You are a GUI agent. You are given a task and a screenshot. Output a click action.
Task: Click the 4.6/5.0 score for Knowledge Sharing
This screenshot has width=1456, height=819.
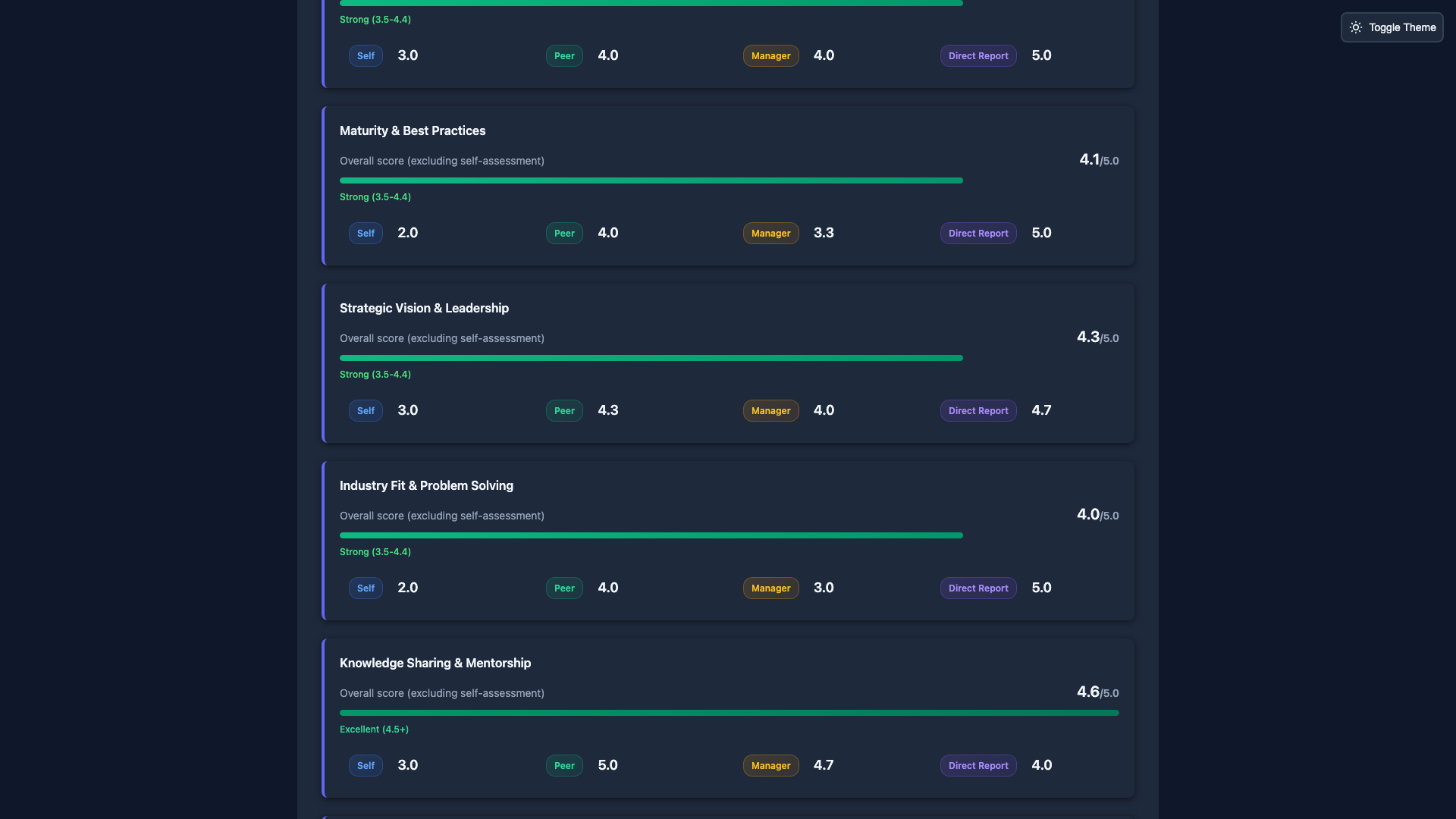click(1098, 692)
